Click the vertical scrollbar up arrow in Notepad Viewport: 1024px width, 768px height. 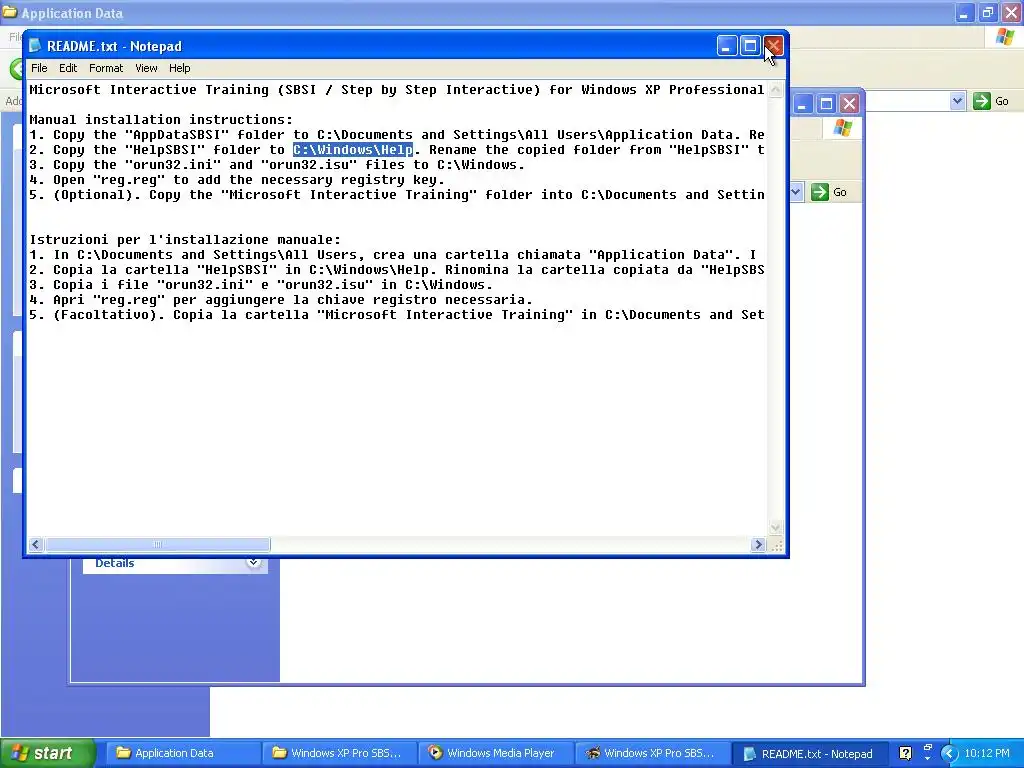776,89
